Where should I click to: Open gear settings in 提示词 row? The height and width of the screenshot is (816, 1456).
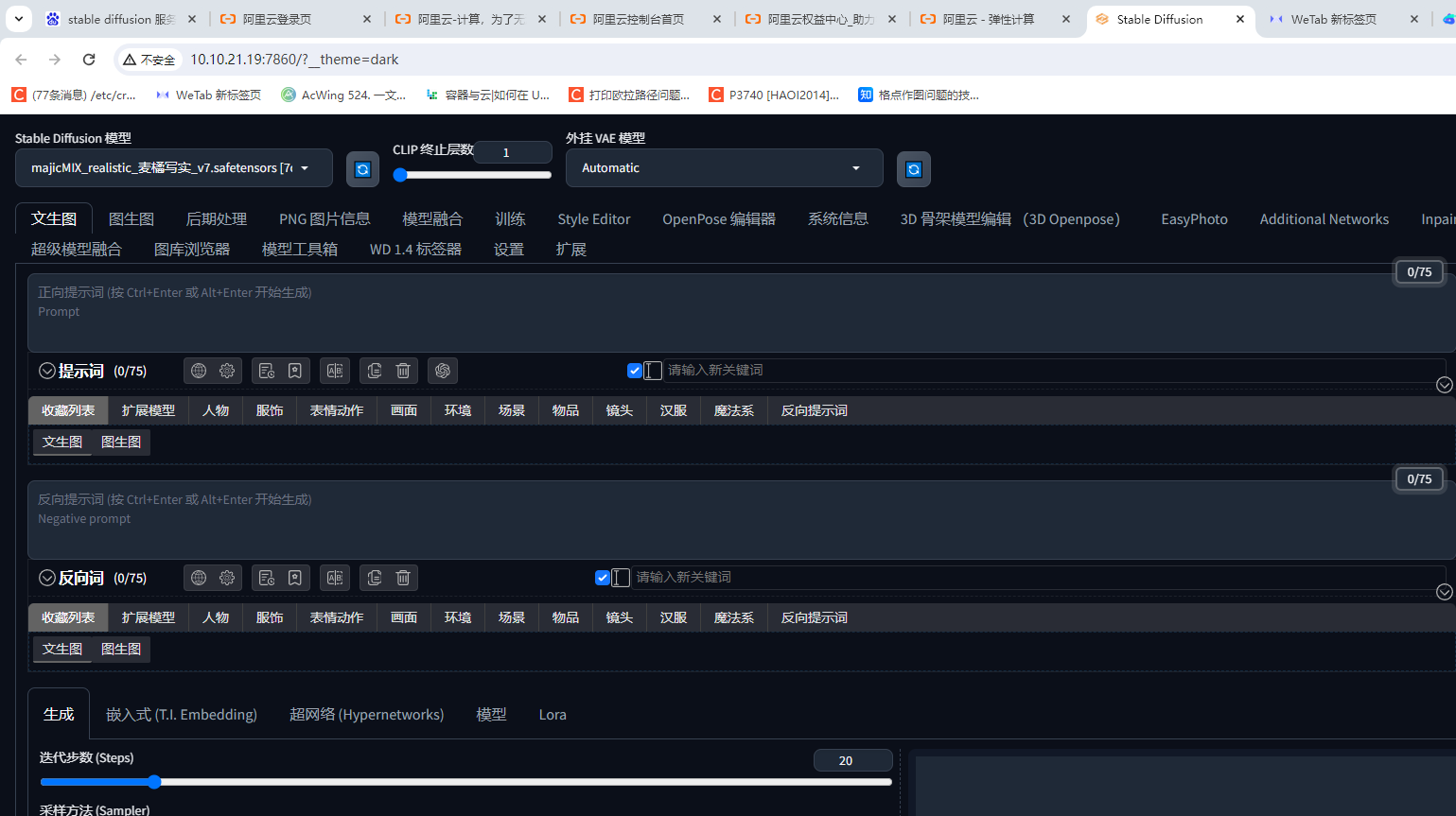point(227,371)
